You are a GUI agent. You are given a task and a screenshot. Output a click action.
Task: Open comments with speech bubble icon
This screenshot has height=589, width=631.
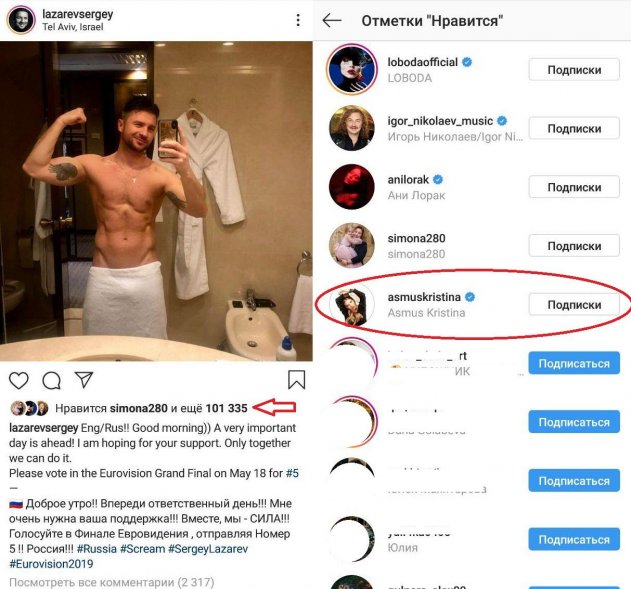(52, 380)
